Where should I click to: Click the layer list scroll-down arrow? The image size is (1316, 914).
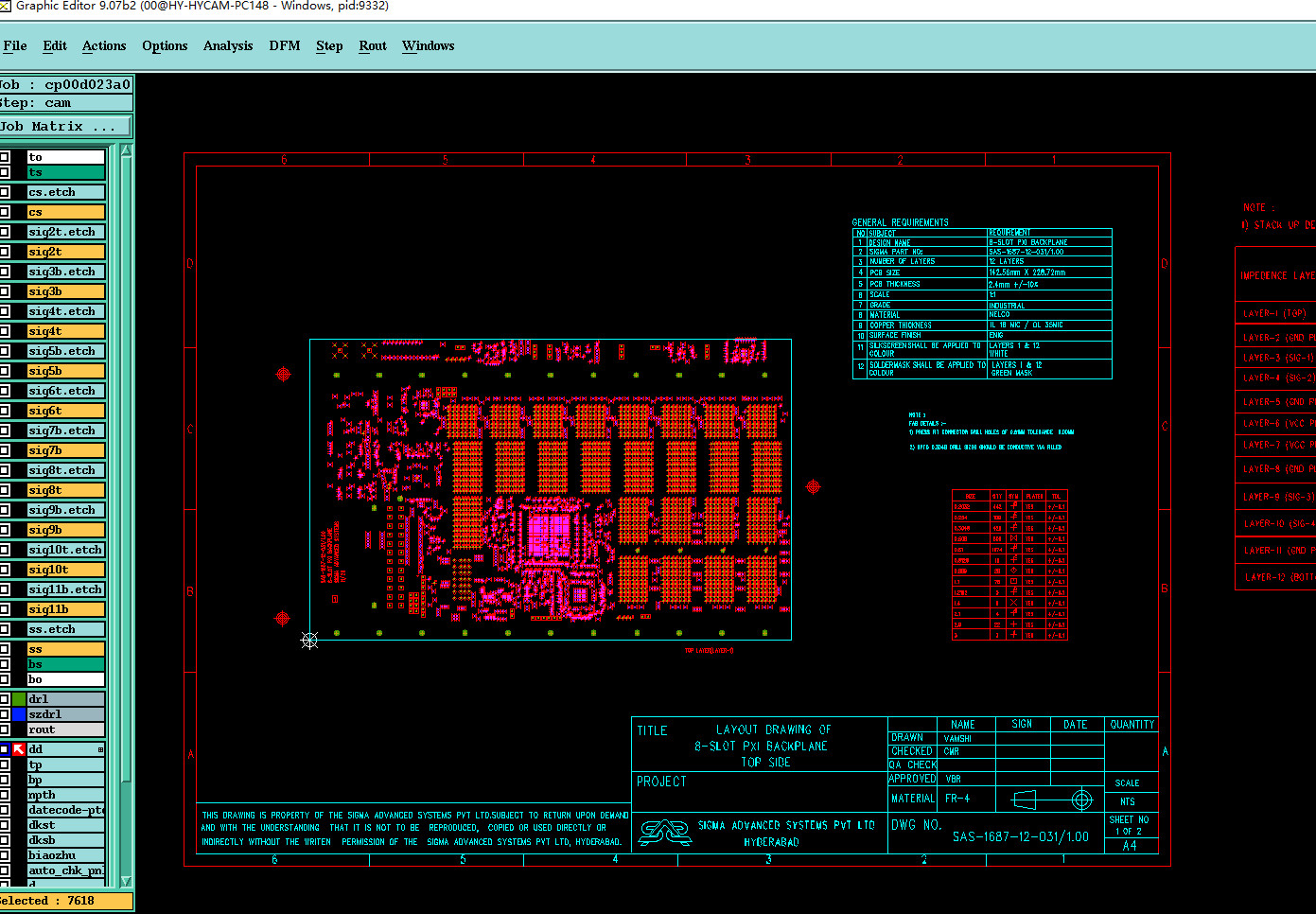pyautogui.click(x=127, y=881)
